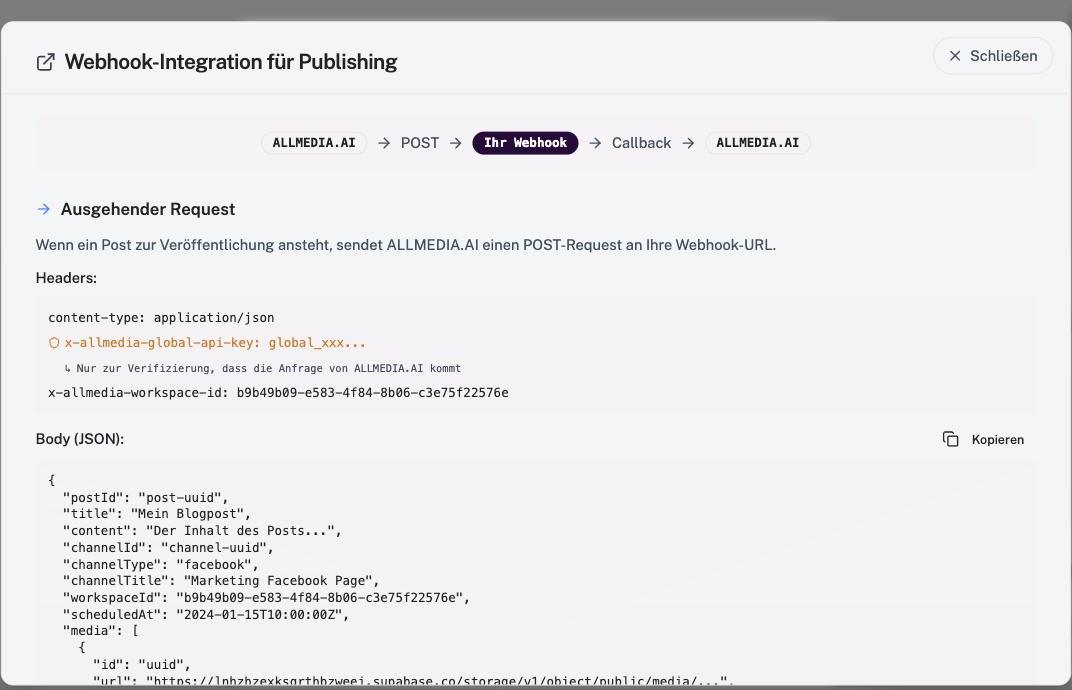Click the blue arrow before Ausgehender Request
Screen dimensions: 1072x690
pos(43,209)
